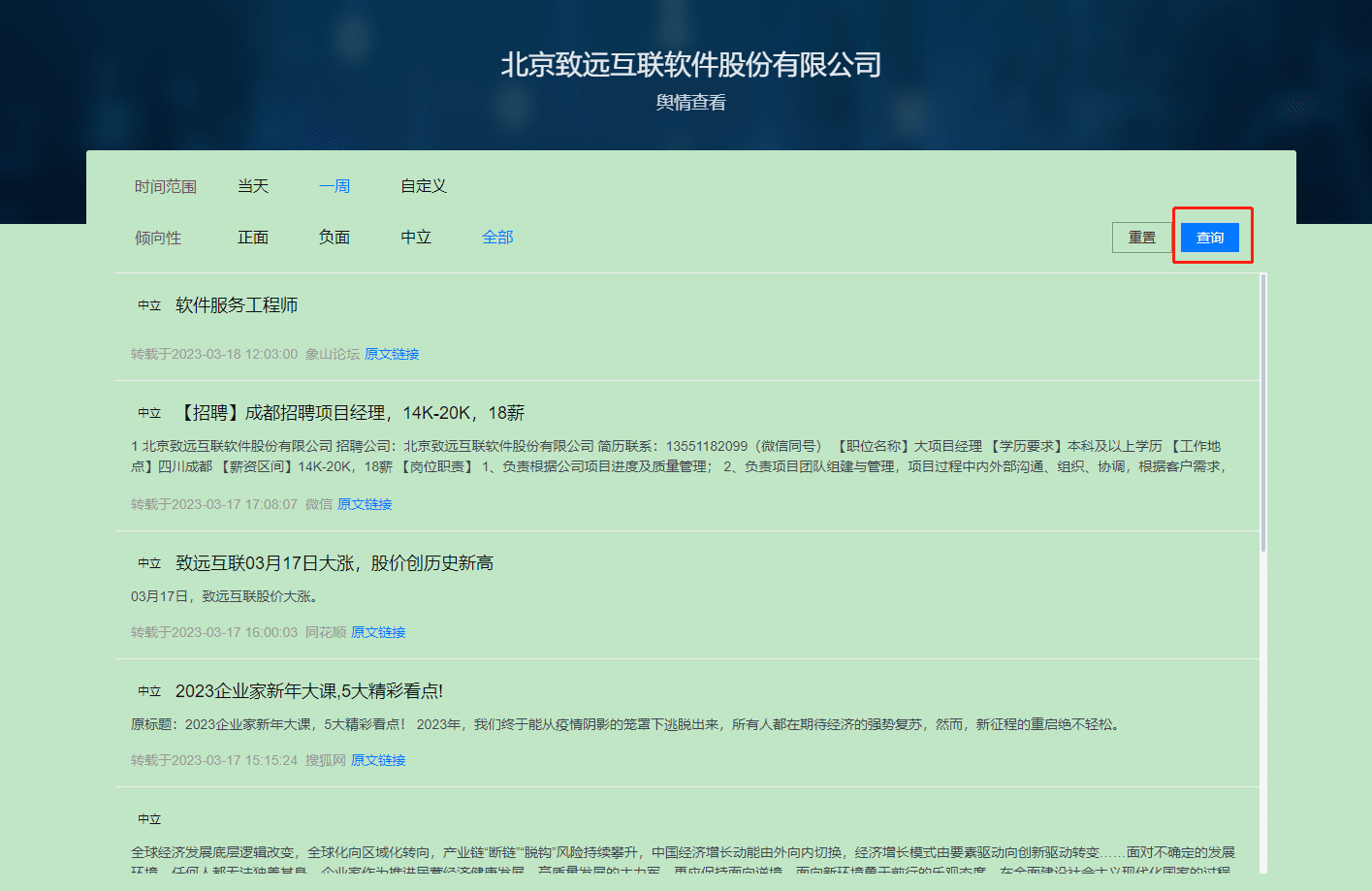
Task: Click the timestamp 转载于2023-03-17 15:15:24
Action: [x=214, y=760]
